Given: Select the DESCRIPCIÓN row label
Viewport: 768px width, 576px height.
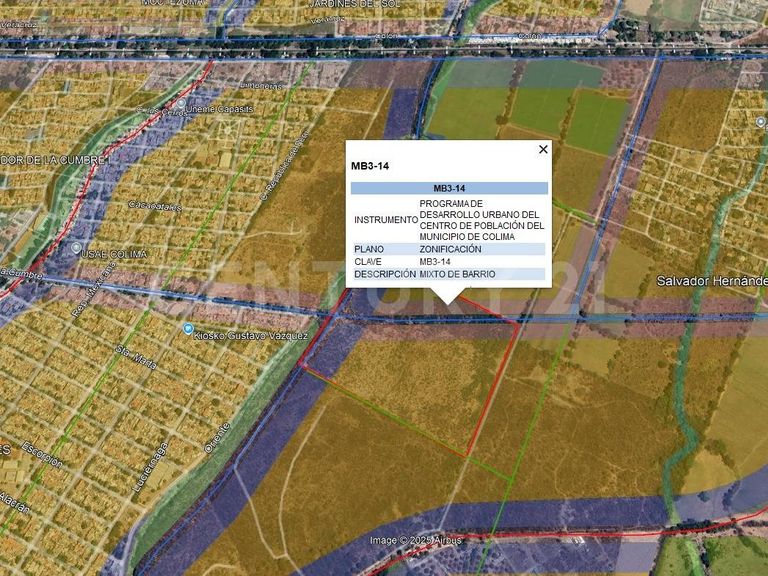Looking at the screenshot, I should [x=385, y=274].
